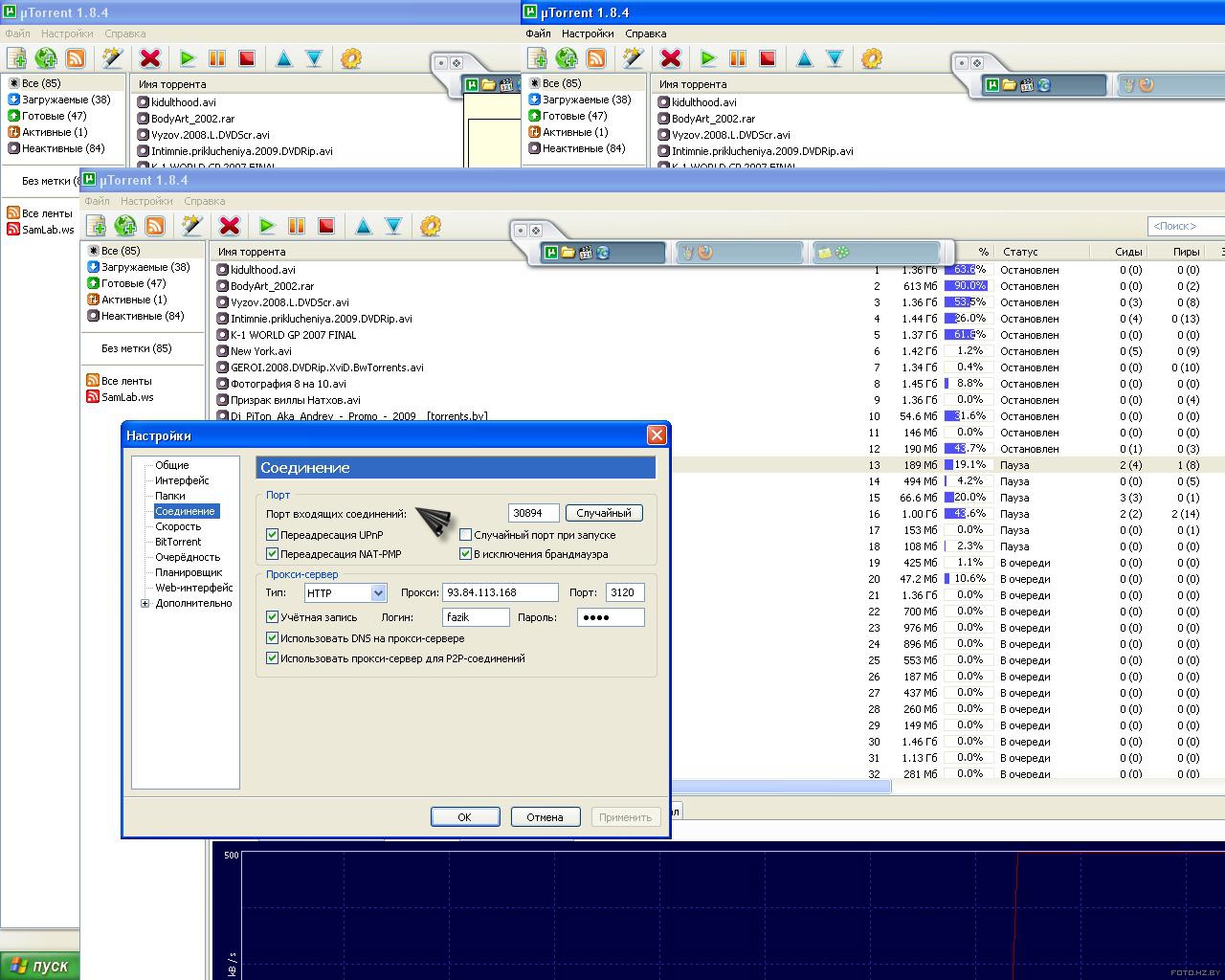This screenshot has height=980, width=1225.
Task: Confirm settings with the OK button
Action: point(465,816)
